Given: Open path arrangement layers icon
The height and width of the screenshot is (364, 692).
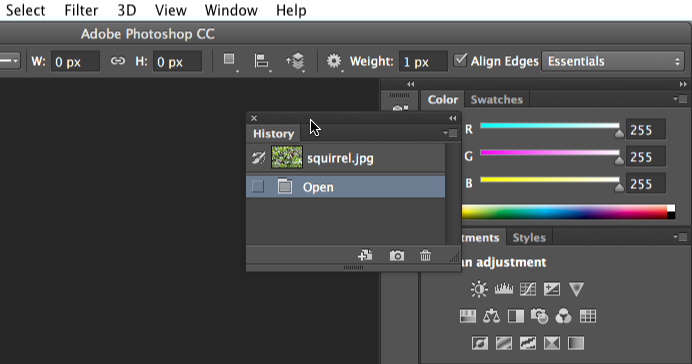Looking at the screenshot, I should click(296, 61).
